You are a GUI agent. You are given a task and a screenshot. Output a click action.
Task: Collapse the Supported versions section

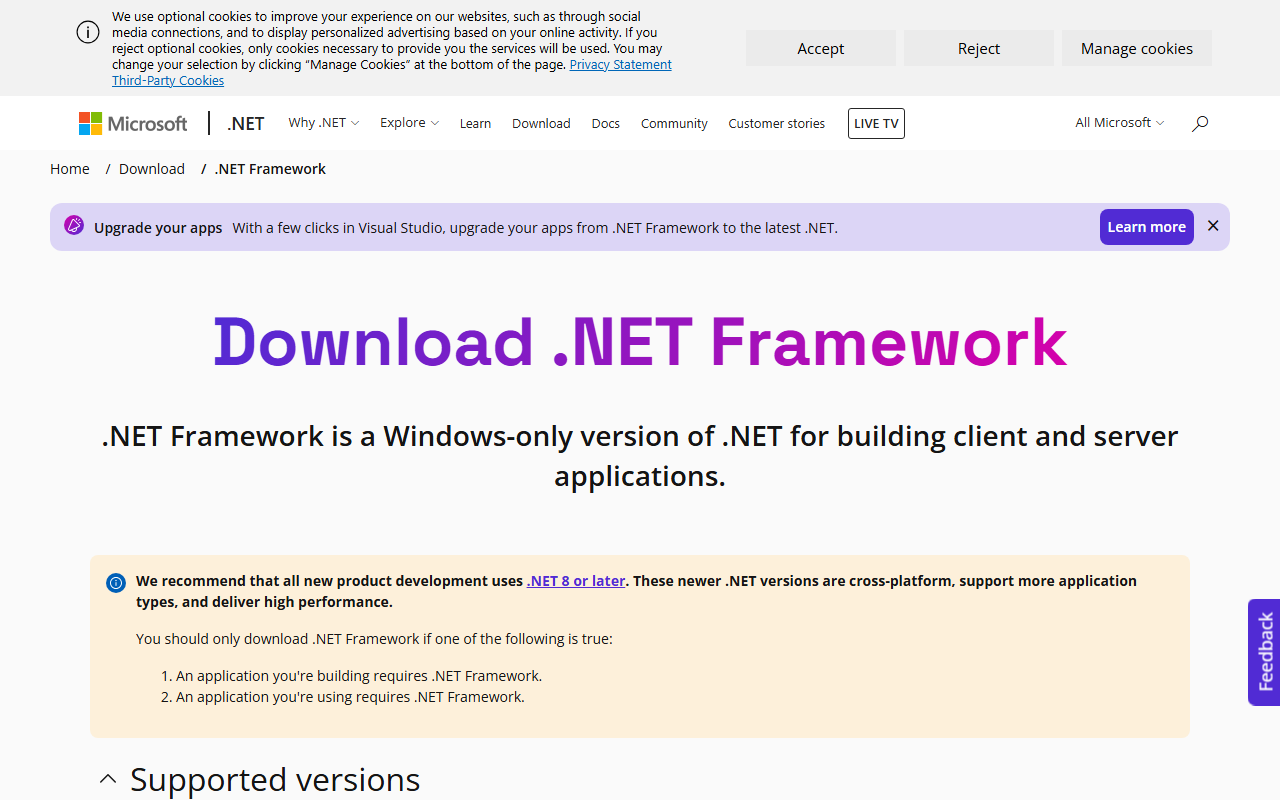point(108,779)
